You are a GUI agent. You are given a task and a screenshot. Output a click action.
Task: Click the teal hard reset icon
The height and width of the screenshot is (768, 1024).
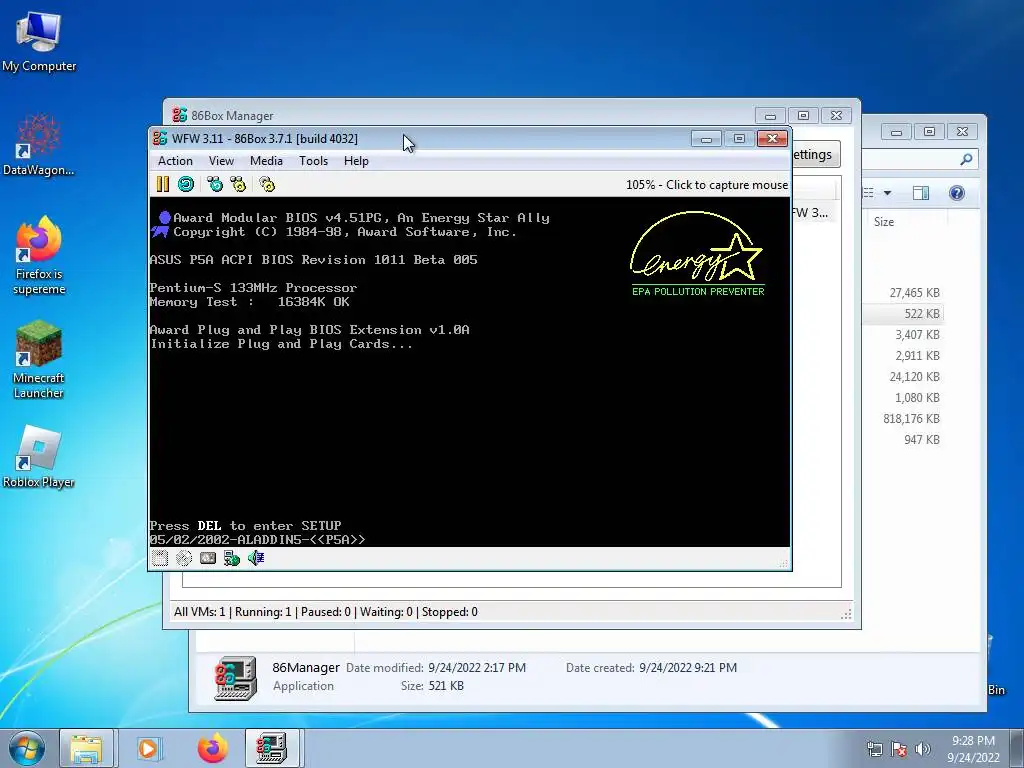click(186, 184)
